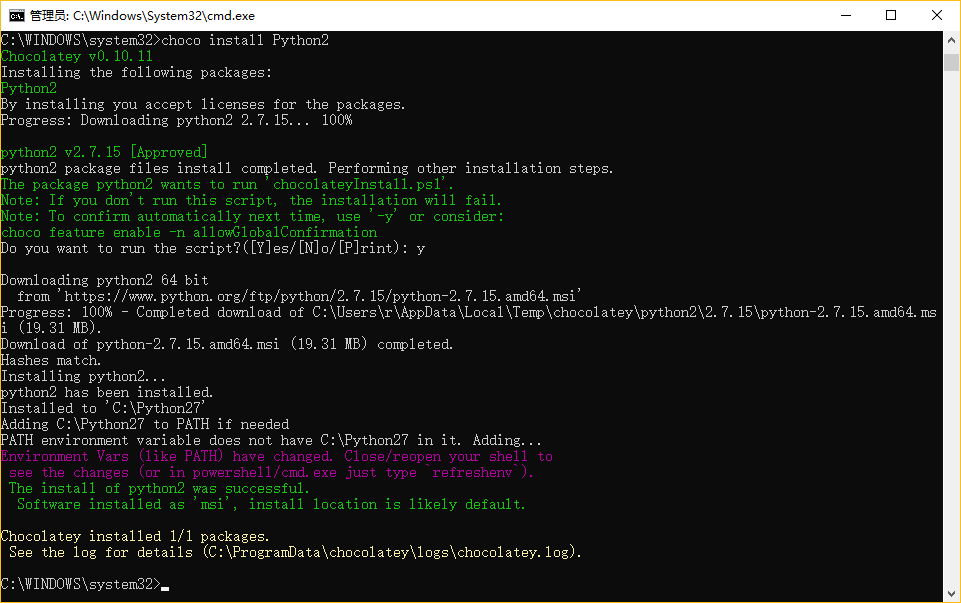Click the blinking cursor at the last prompt
Image resolution: width=961 pixels, height=603 pixels.
[x=165, y=585]
